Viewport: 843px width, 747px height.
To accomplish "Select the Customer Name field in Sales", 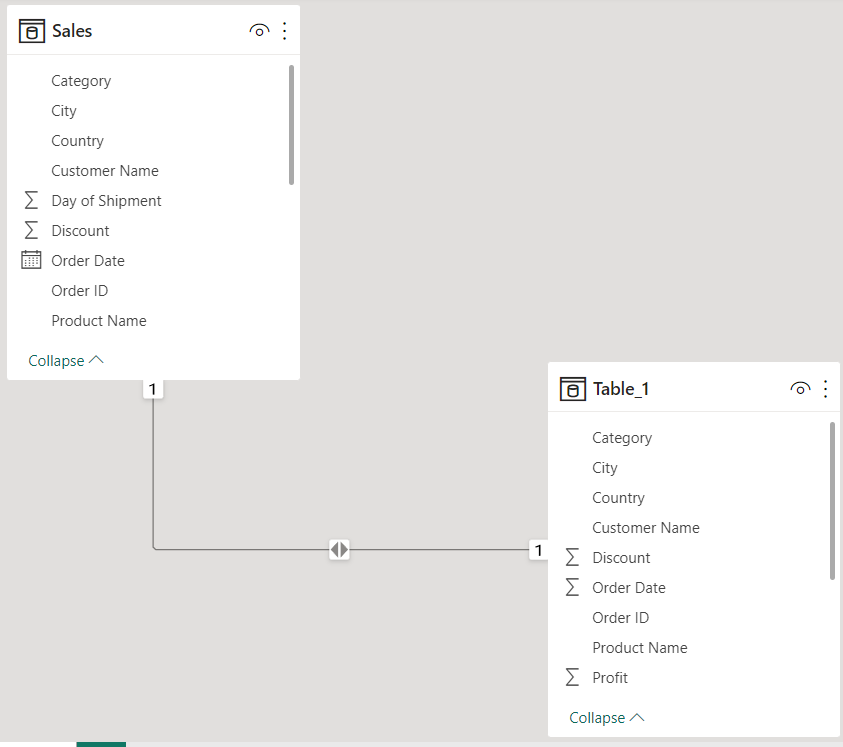I will pyautogui.click(x=104, y=170).
